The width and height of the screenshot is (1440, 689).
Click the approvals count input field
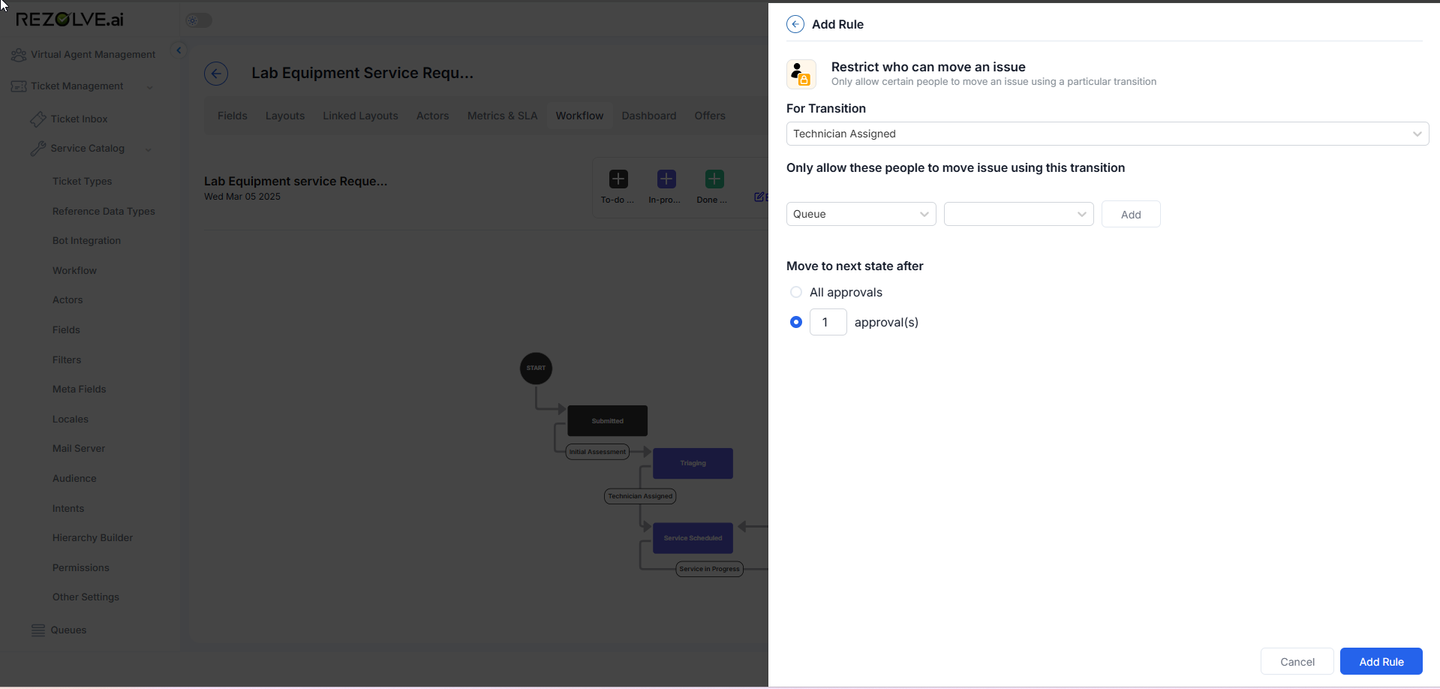click(x=828, y=322)
